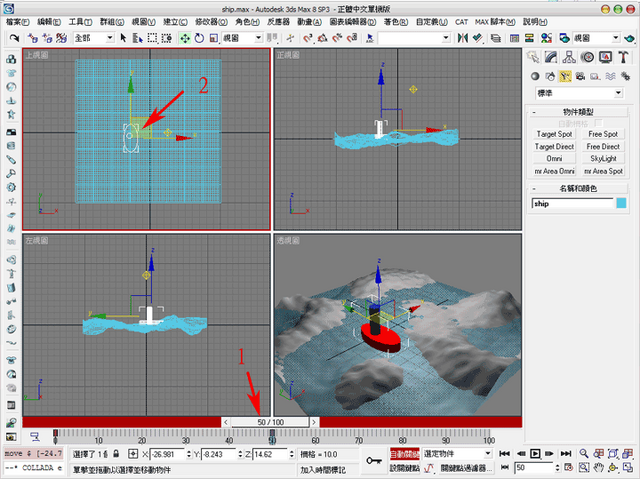640x479 pixels.
Task: Click the Mirror tool icon
Action: coord(462,38)
